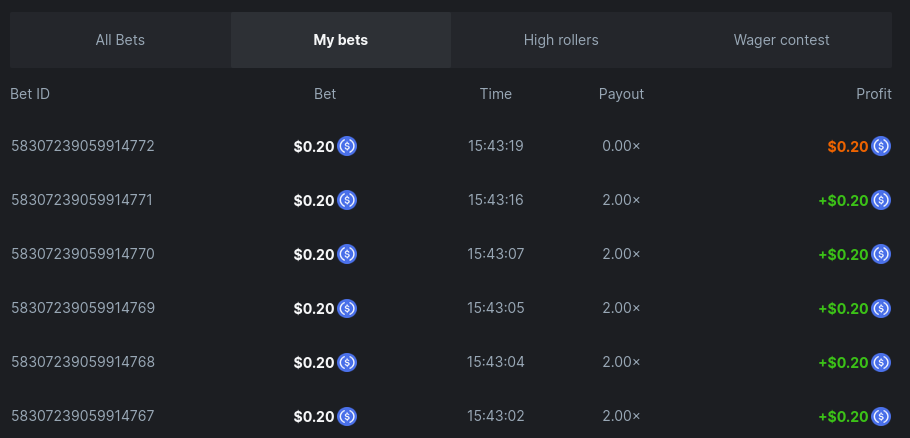Switch to the All Bets tab

pyautogui.click(x=120, y=40)
